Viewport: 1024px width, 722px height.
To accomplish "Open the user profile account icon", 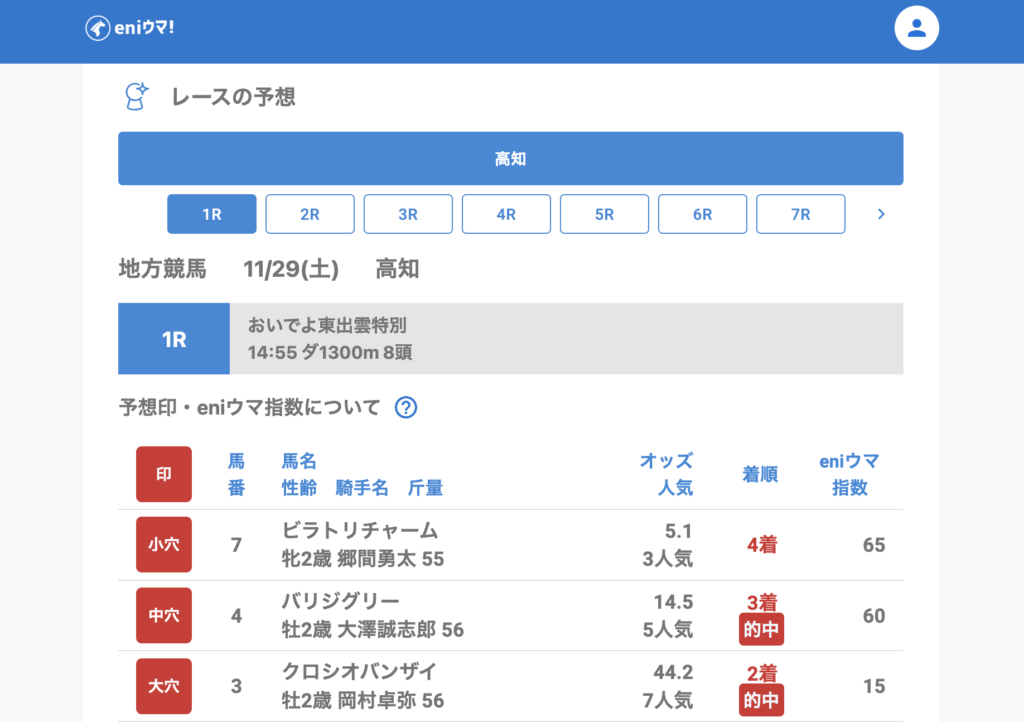I will 916,29.
